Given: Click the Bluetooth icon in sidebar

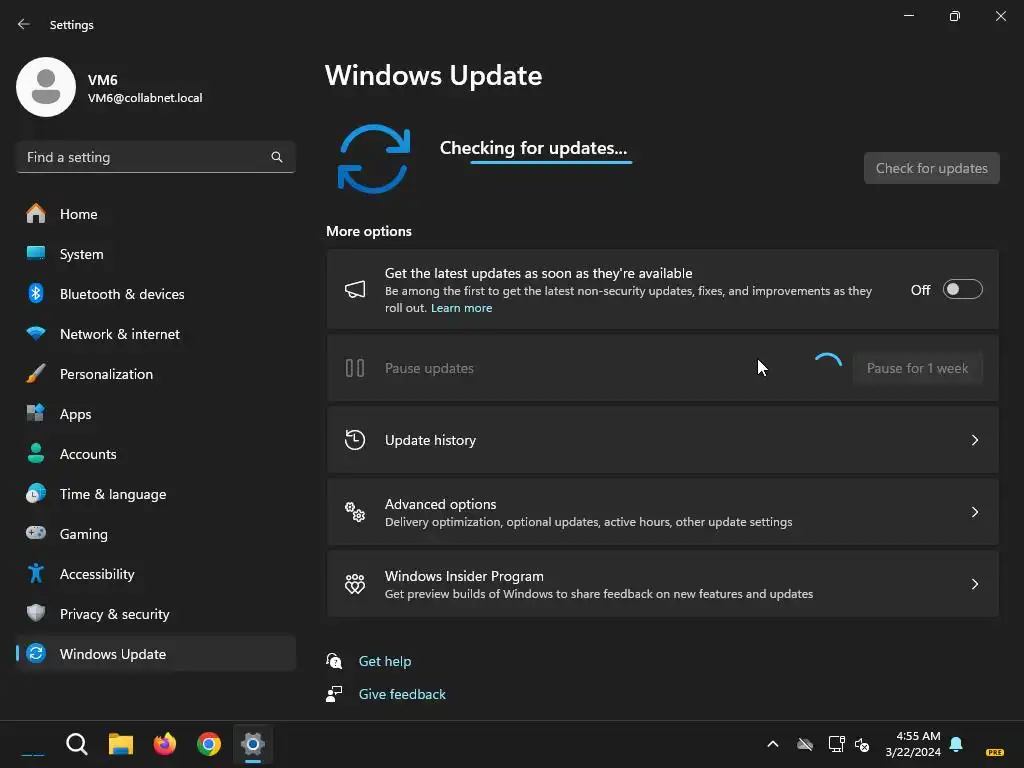Looking at the screenshot, I should (x=36, y=293).
